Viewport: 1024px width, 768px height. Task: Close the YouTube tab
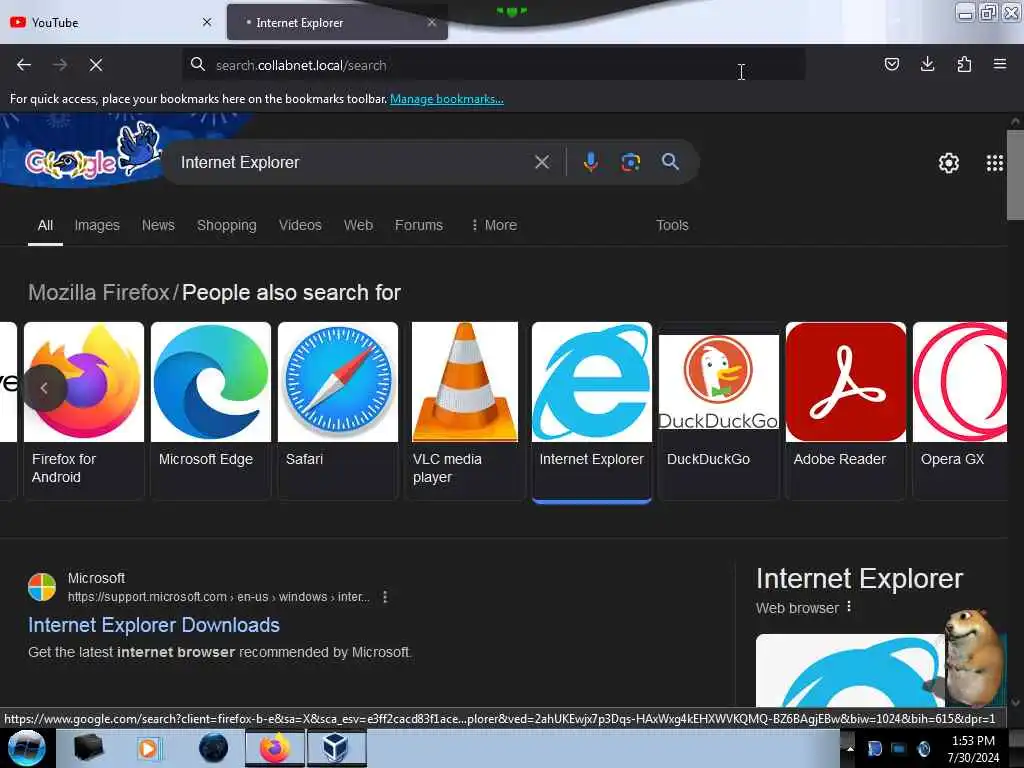(207, 22)
